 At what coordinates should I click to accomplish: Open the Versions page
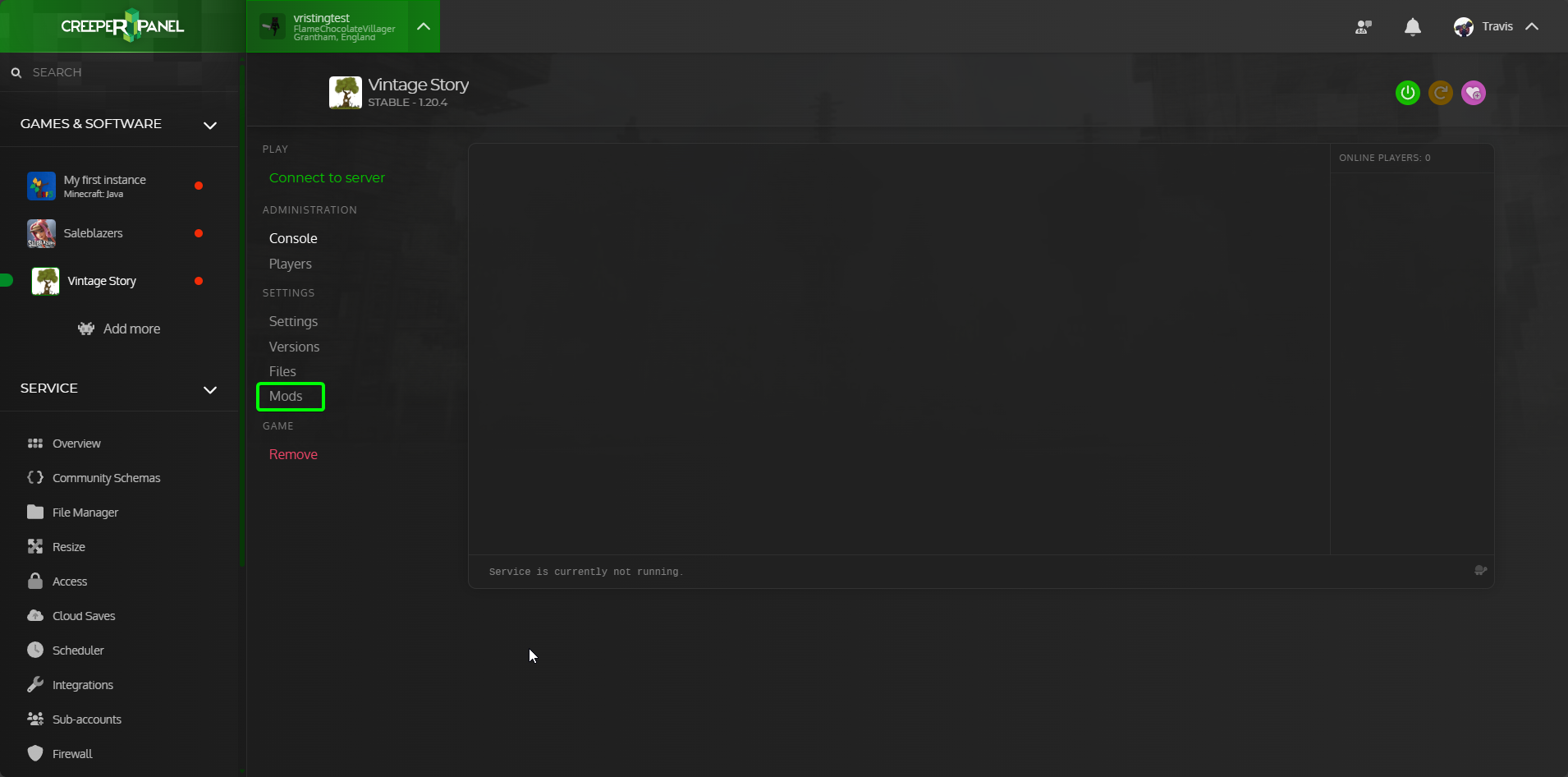pyautogui.click(x=294, y=347)
